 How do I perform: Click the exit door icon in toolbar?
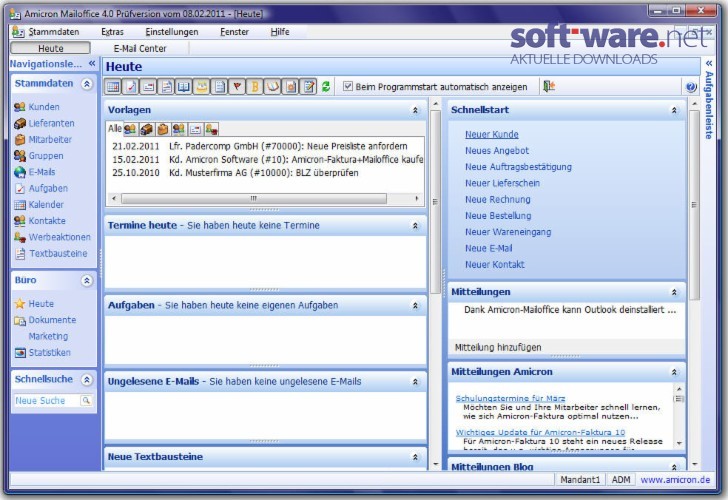[549, 86]
